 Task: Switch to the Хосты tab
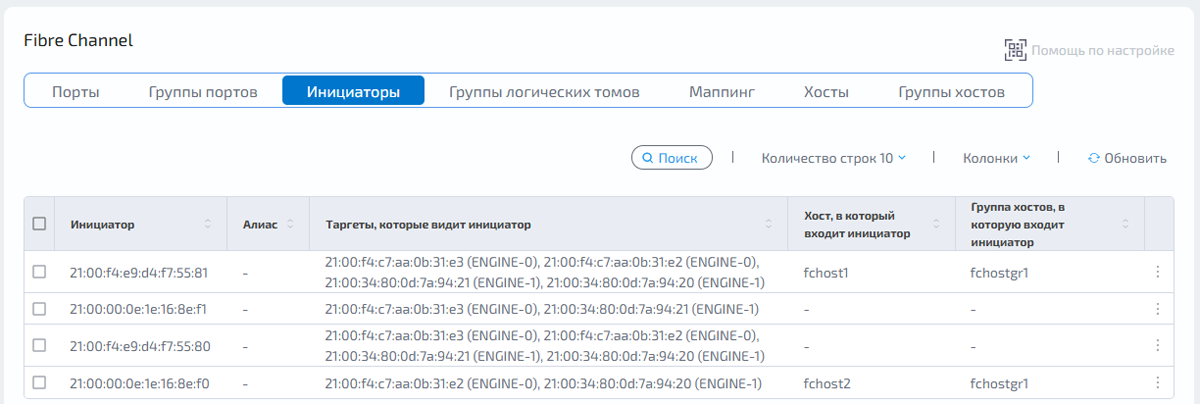coord(826,92)
